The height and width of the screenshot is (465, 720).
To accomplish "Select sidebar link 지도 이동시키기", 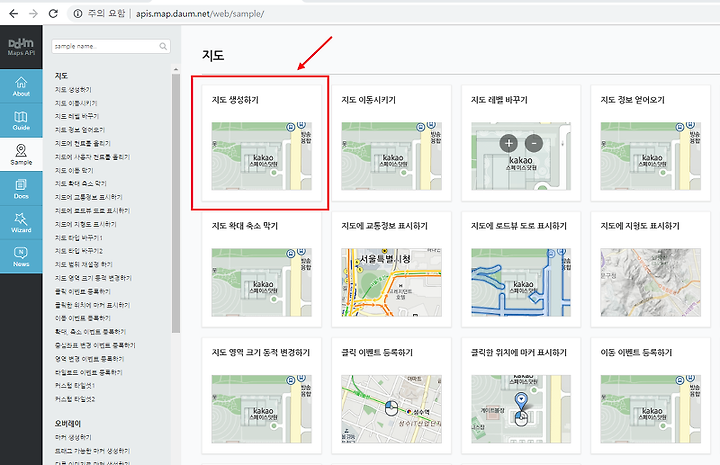I will pos(76,103).
